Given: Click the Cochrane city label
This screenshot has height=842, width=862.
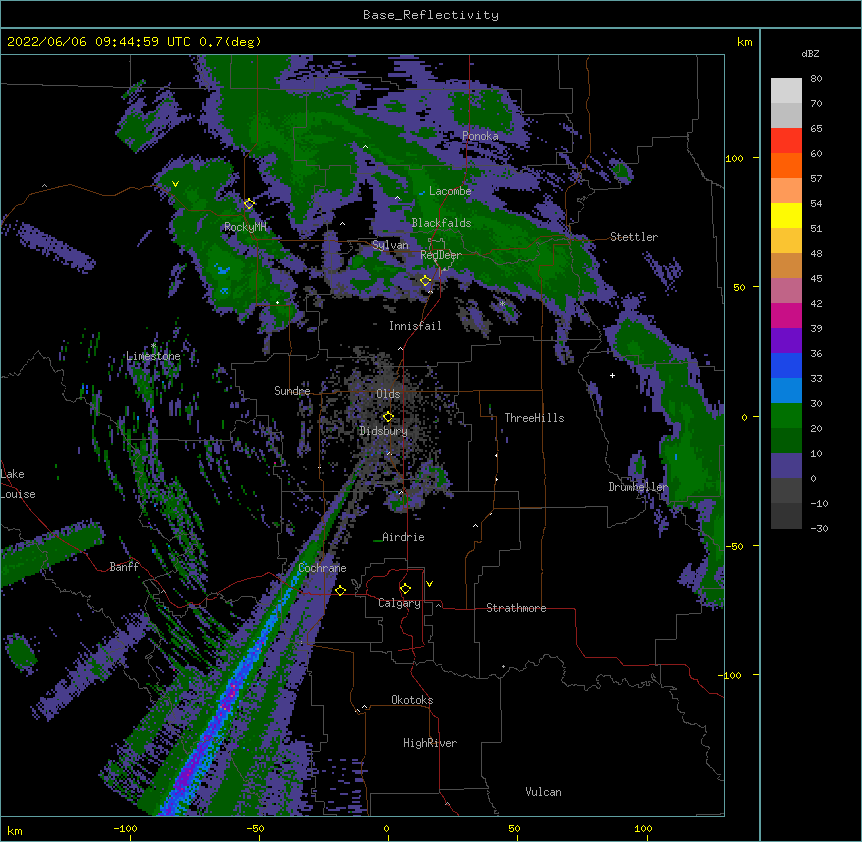Looking at the screenshot, I should (322, 568).
